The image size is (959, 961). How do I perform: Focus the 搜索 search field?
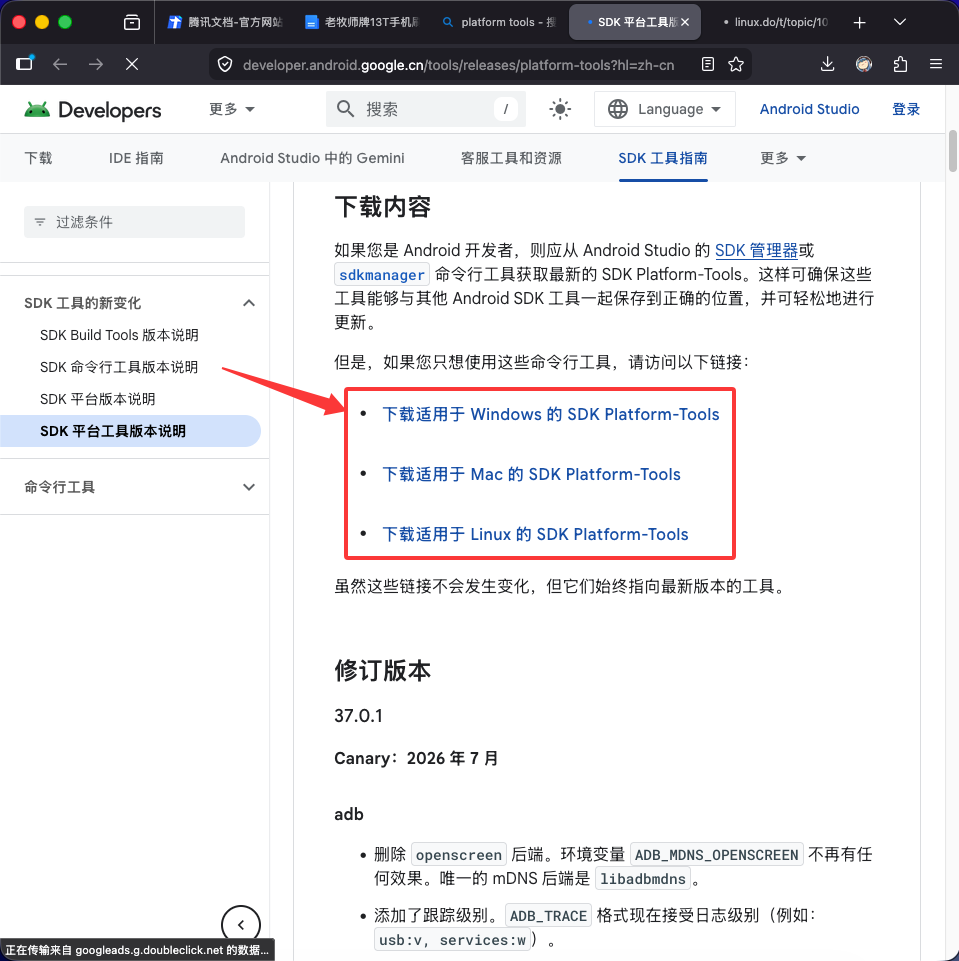426,109
